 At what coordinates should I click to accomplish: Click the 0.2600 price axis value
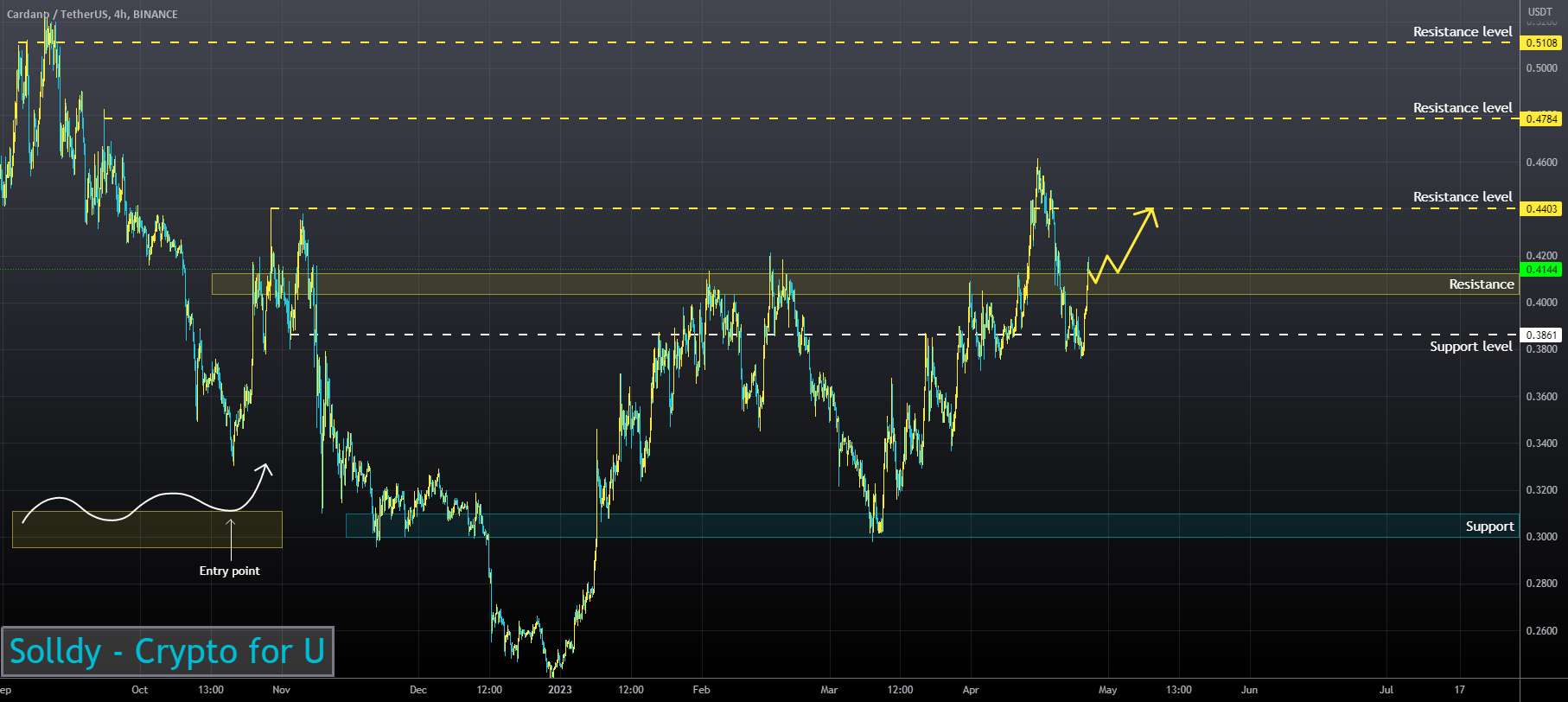(1542, 630)
